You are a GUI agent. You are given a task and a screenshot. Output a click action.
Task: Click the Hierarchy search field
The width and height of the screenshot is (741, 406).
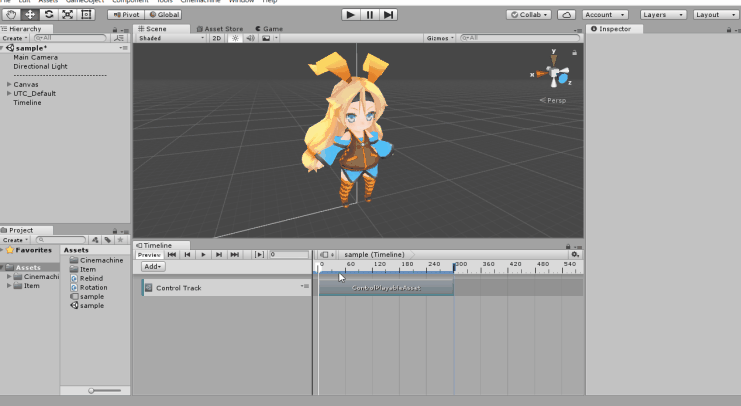70,38
